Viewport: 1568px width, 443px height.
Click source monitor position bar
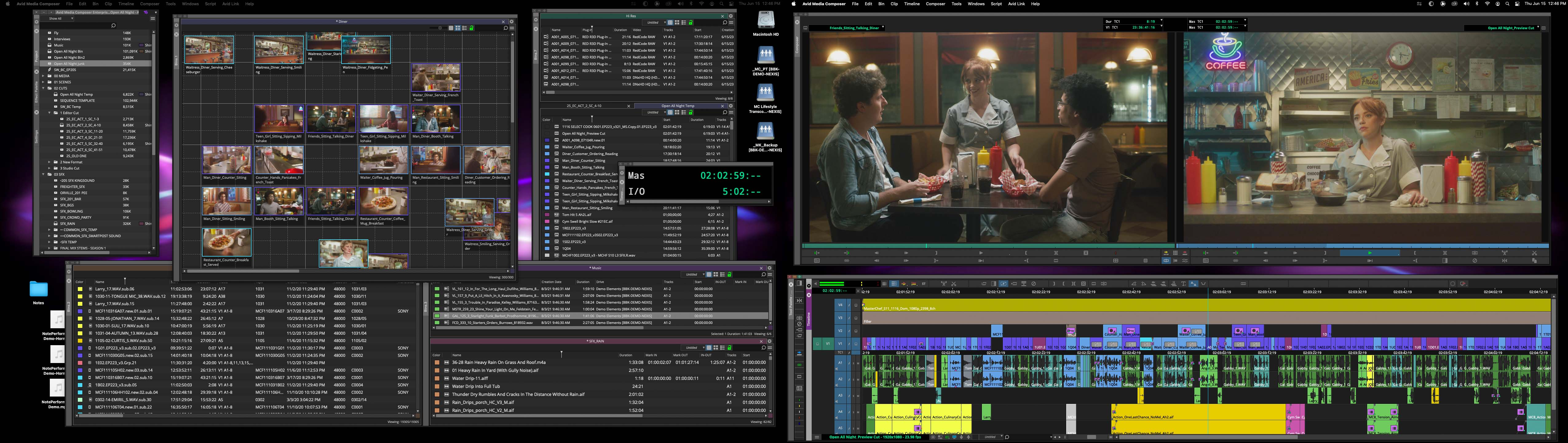[989, 245]
